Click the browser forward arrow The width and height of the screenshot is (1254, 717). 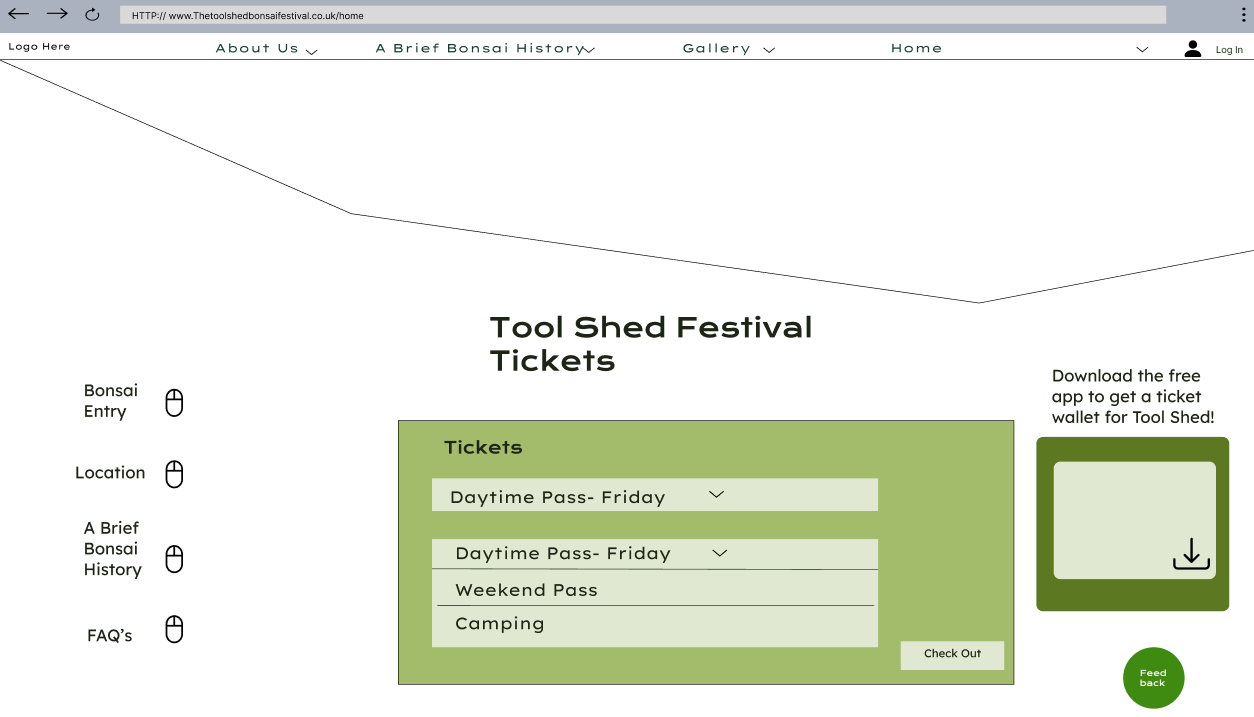point(57,14)
